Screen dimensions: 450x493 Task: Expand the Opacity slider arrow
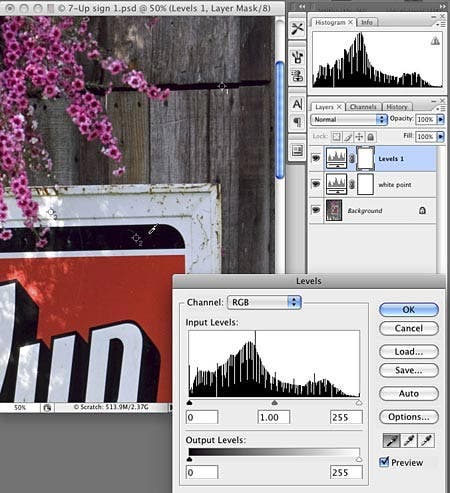pyautogui.click(x=441, y=119)
